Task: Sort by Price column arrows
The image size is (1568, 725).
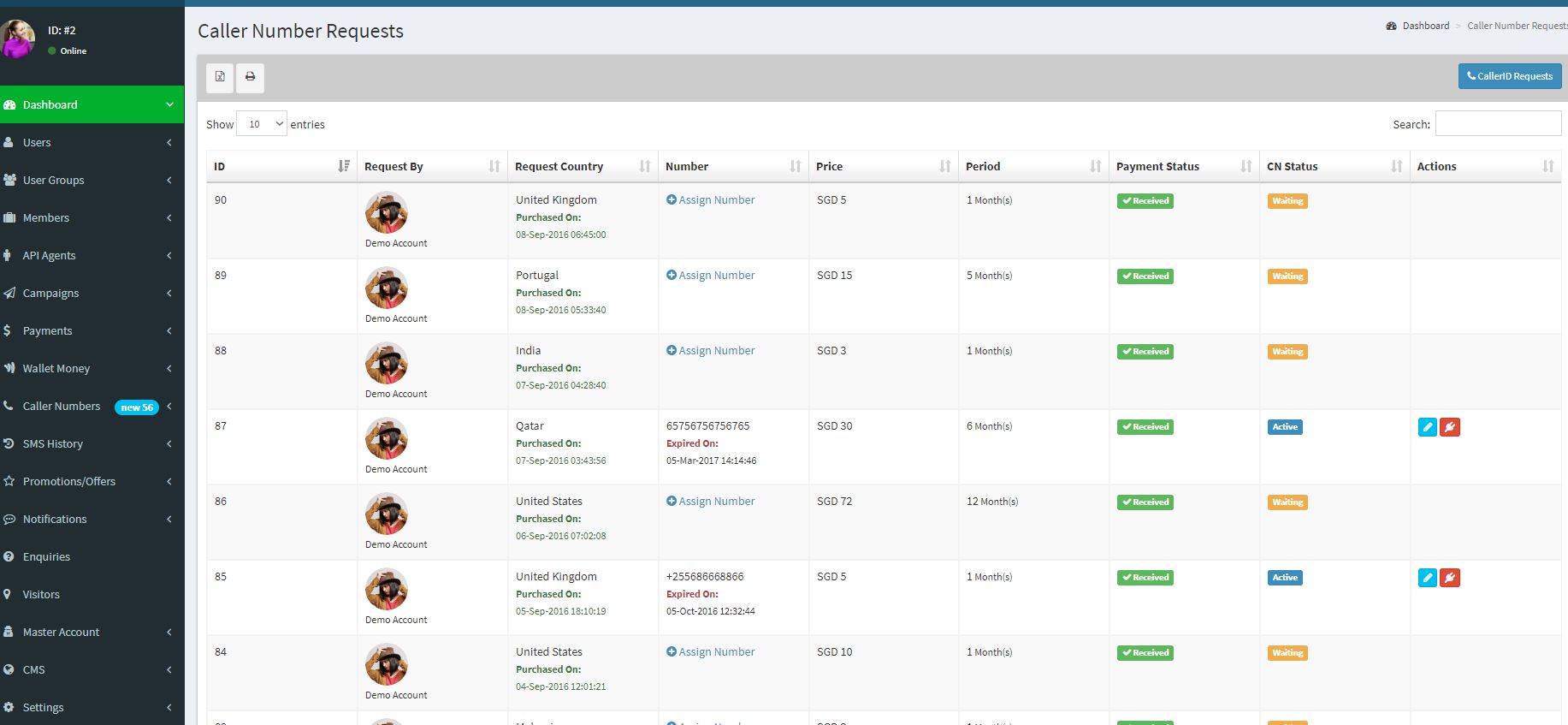Action: coord(944,166)
